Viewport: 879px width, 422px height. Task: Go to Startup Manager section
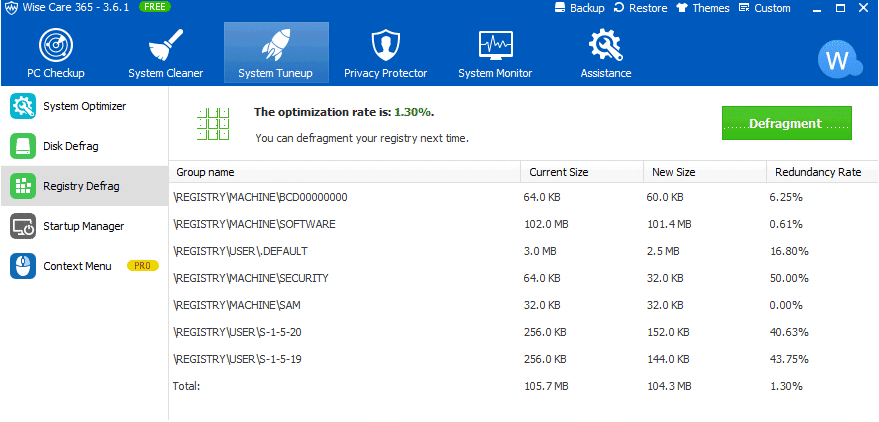84,226
